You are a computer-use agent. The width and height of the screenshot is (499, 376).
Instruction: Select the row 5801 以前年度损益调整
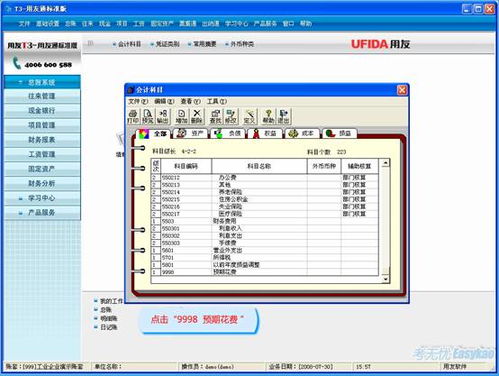[265, 265]
